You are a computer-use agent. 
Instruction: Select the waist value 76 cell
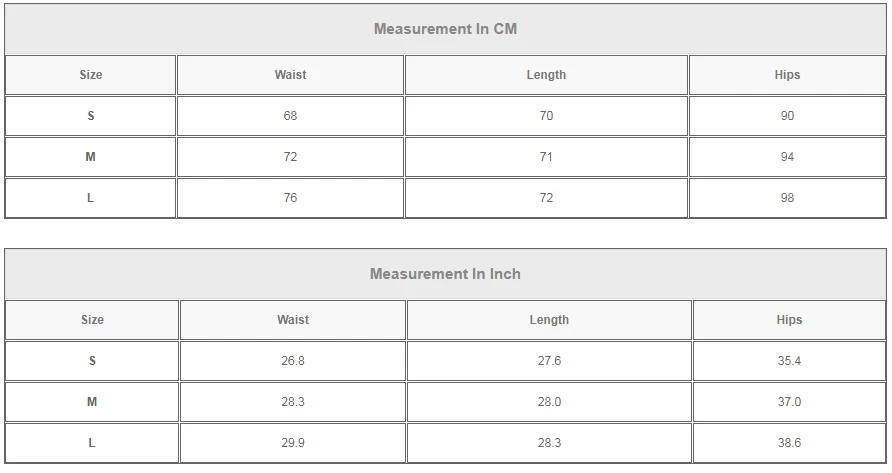coord(290,198)
